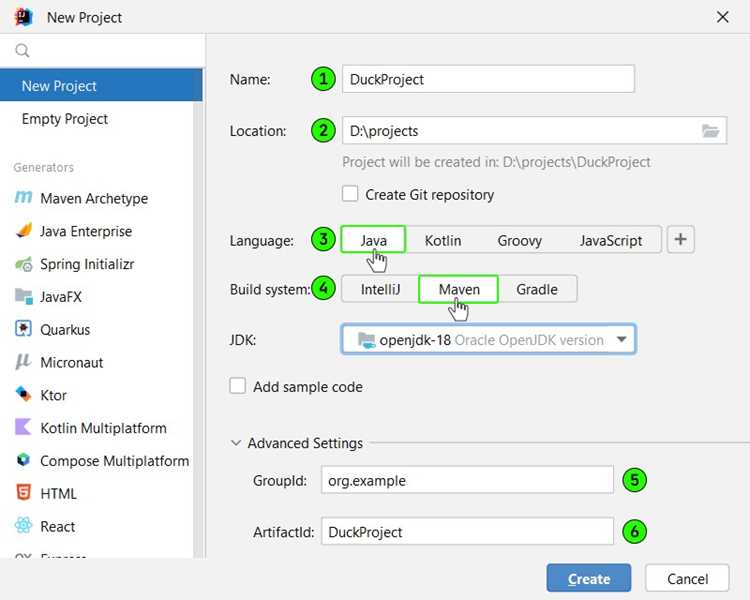This screenshot has height=600, width=750.
Task: Click the search magnifier icon
Action: (22, 50)
